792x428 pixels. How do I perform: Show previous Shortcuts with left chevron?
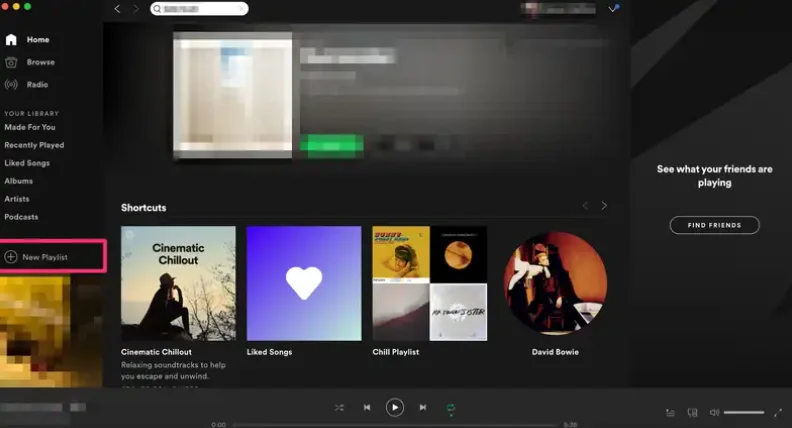585,206
